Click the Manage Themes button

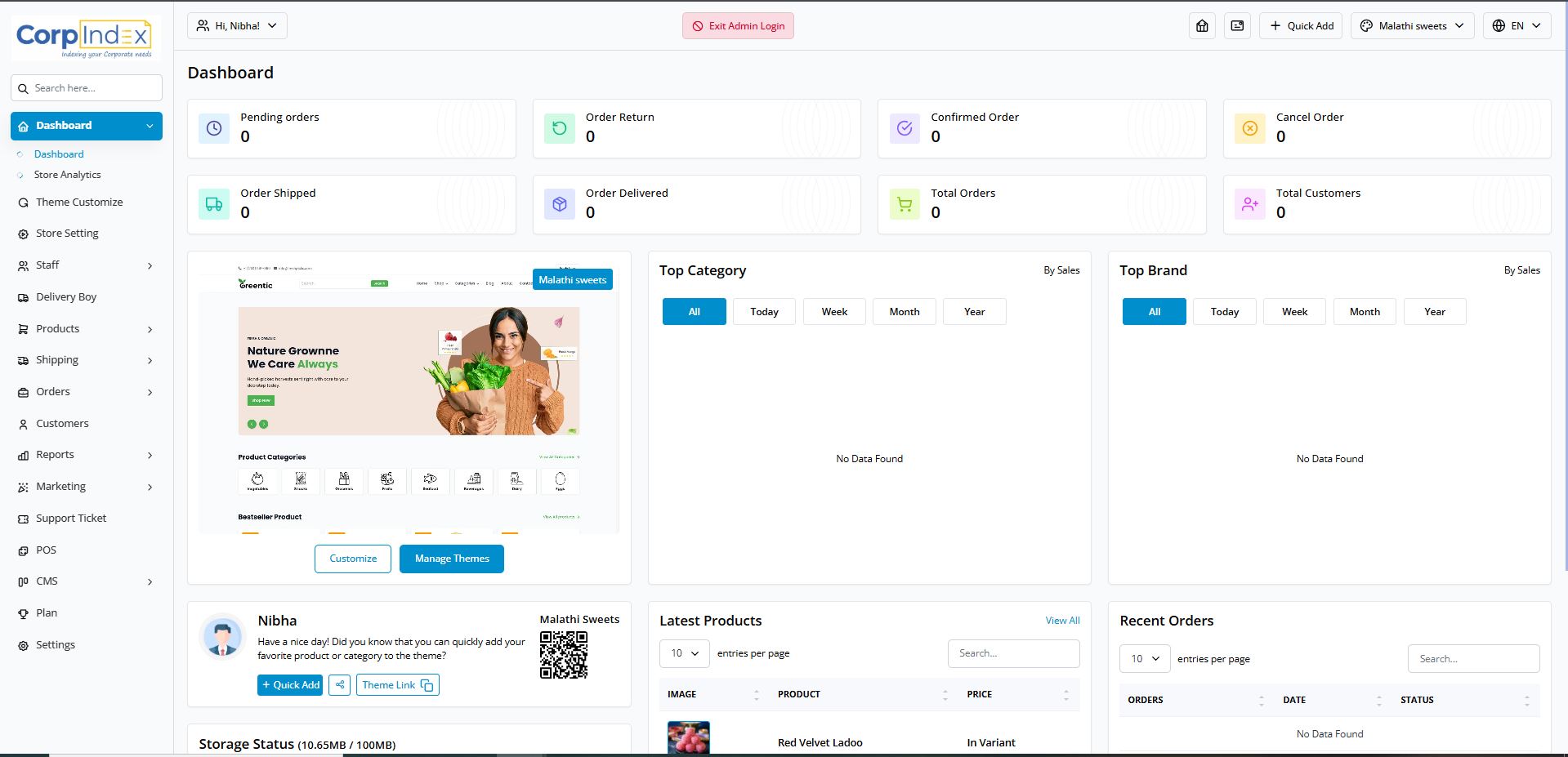451,559
